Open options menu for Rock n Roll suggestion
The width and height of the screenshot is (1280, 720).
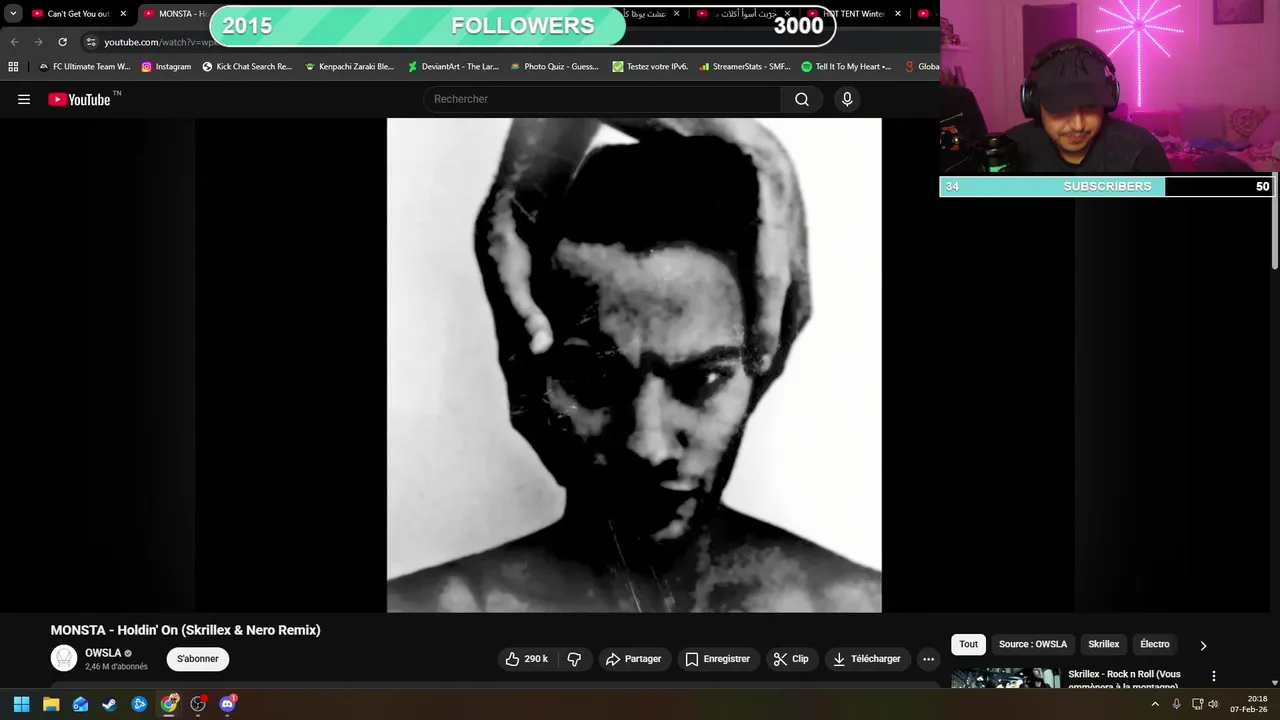[x=1213, y=677]
